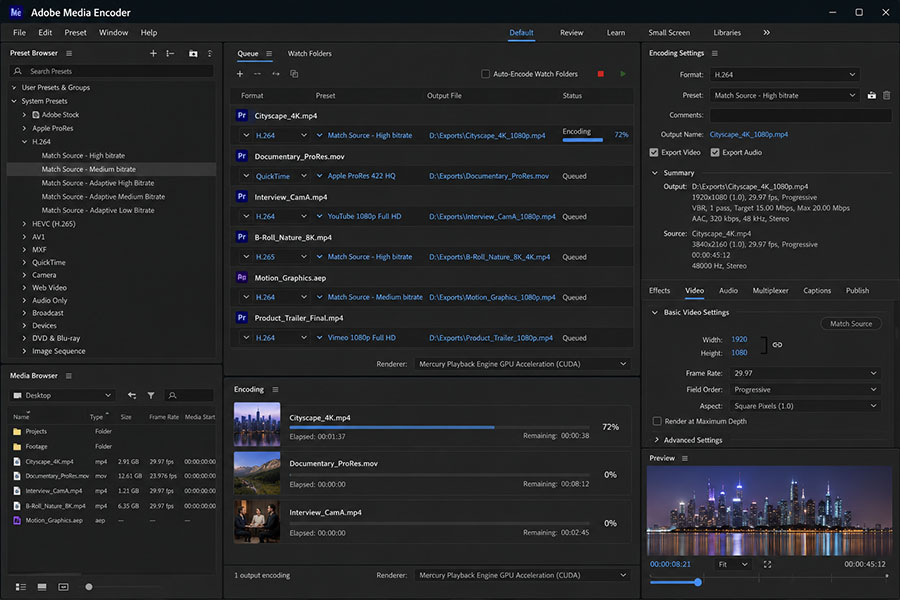Viewport: 900px width, 600px height.
Task: Click the Documentary_ProRes.mov encoding thumbnail
Action: [257, 473]
